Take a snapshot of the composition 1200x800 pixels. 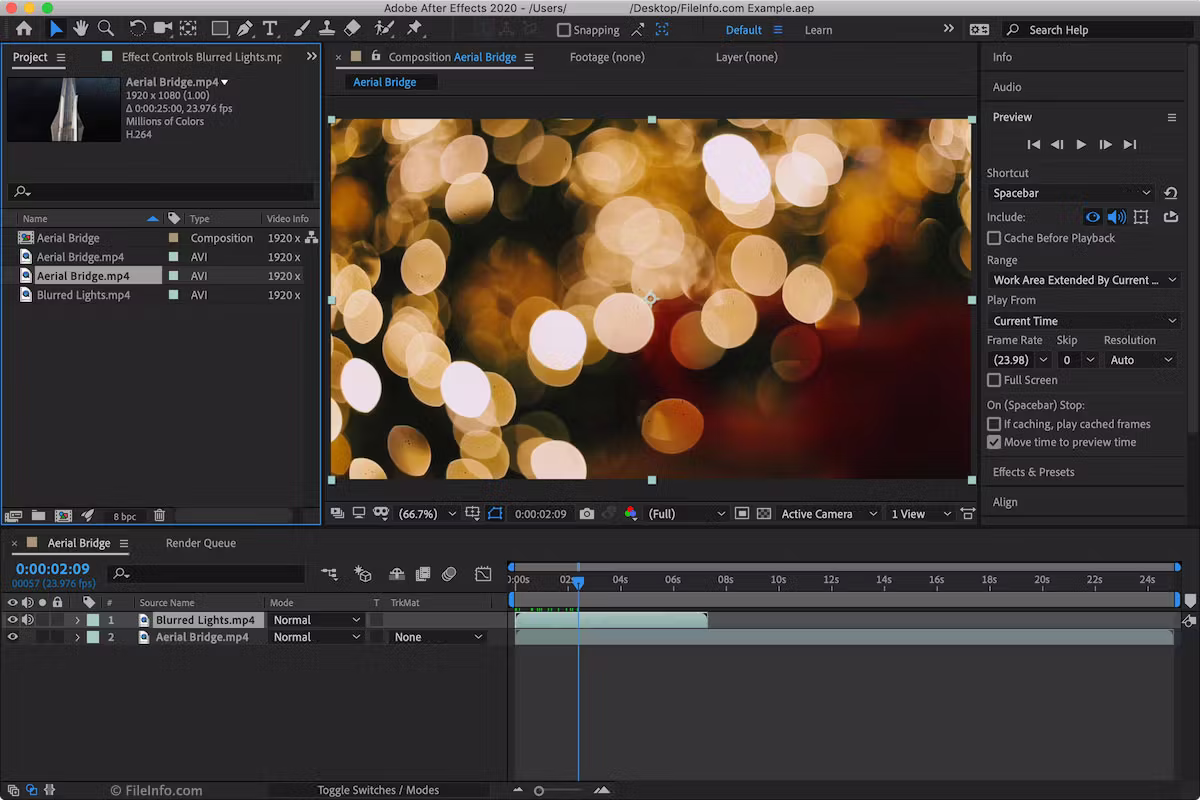[587, 513]
